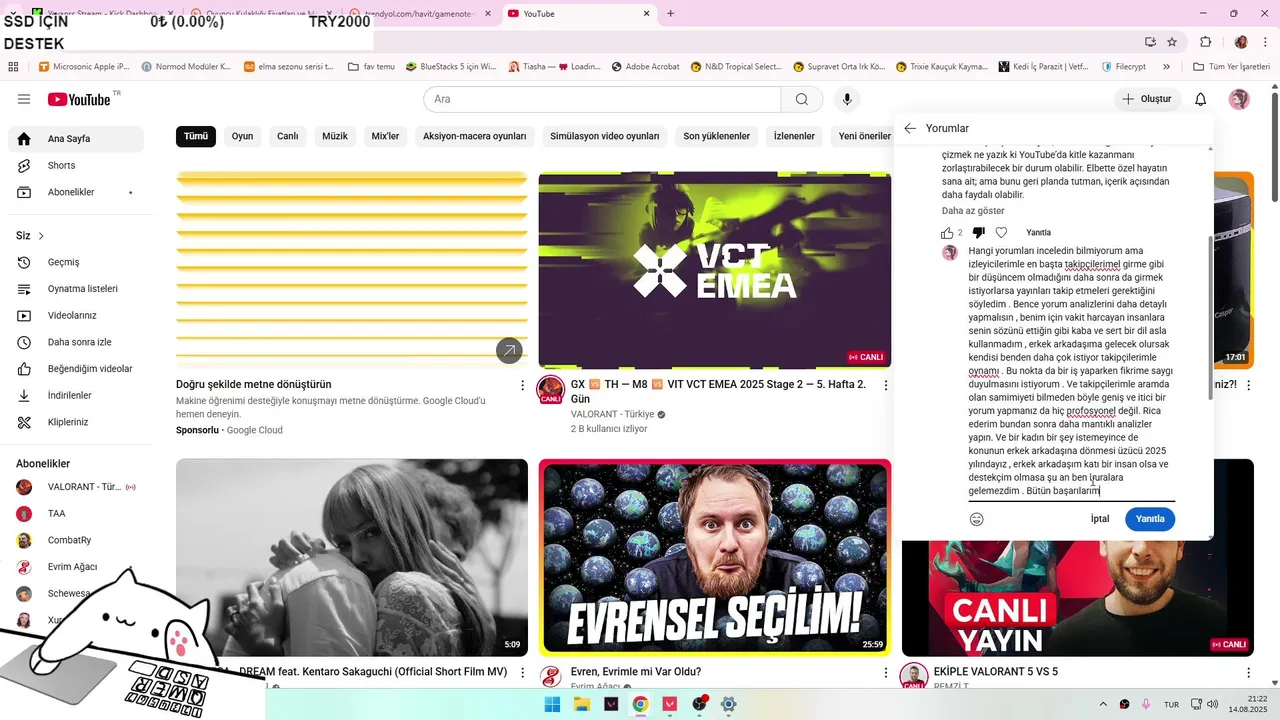Collapse comment with Daha az göster
1280x720 pixels.
[973, 211]
